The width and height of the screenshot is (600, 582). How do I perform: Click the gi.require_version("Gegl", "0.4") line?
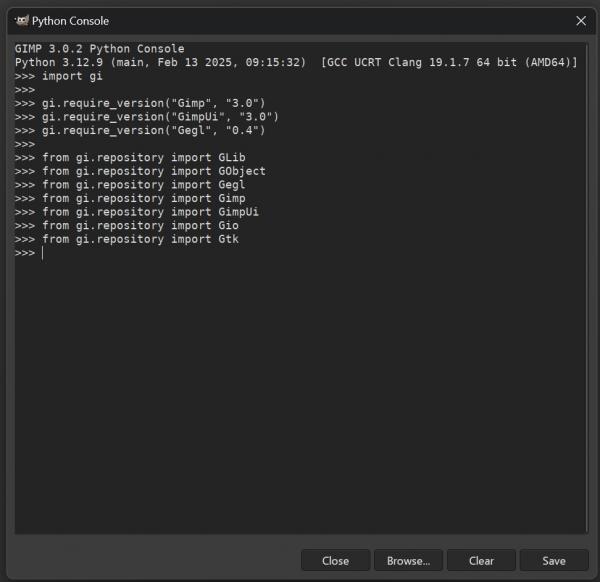coord(140,130)
